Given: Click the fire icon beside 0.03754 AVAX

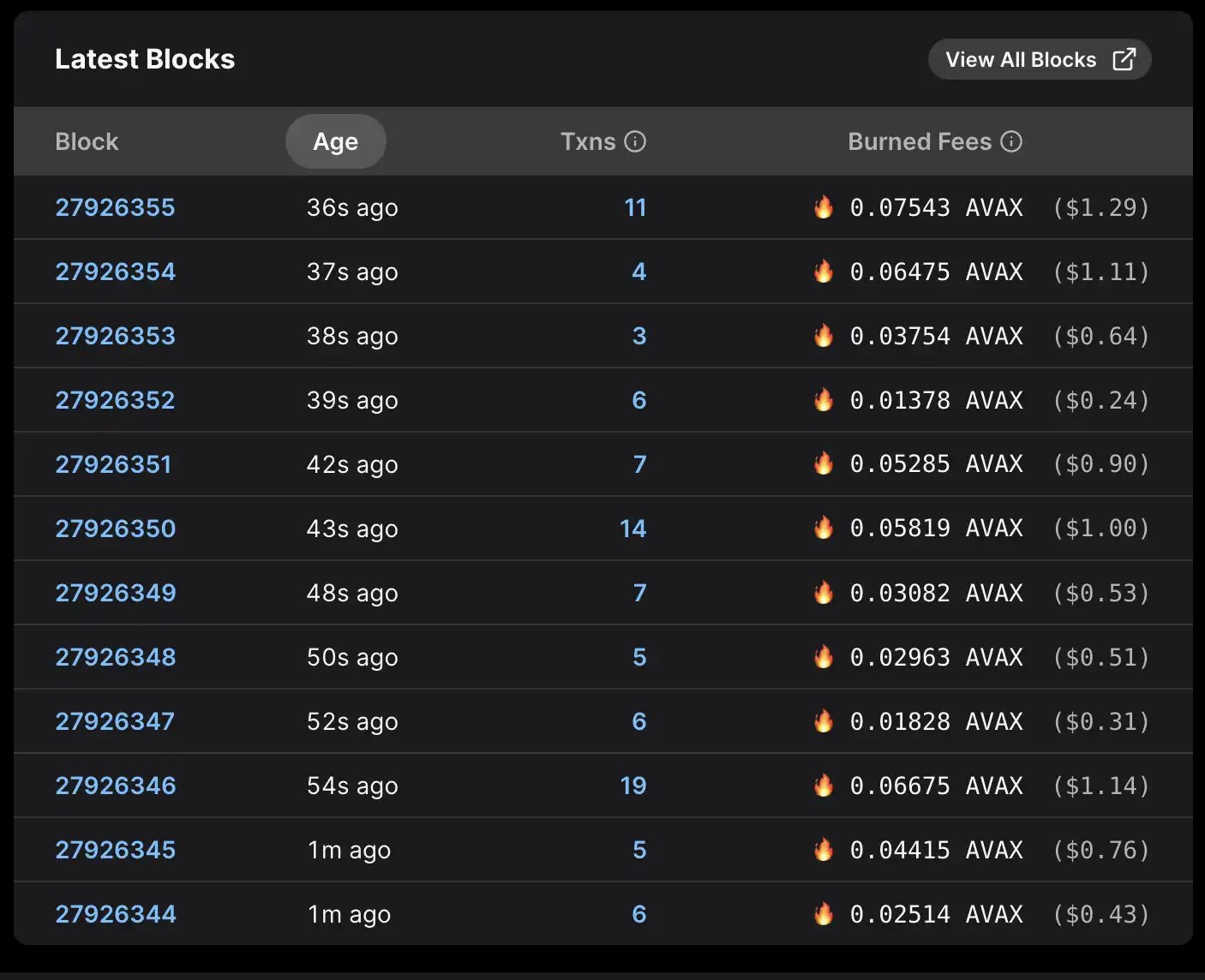Looking at the screenshot, I should pyautogui.click(x=824, y=336).
